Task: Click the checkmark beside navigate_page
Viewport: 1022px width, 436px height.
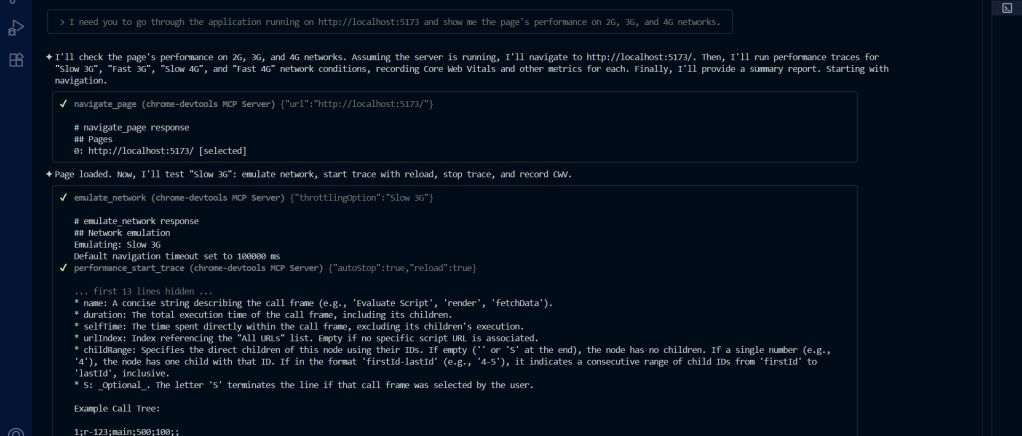Action: 64,104
